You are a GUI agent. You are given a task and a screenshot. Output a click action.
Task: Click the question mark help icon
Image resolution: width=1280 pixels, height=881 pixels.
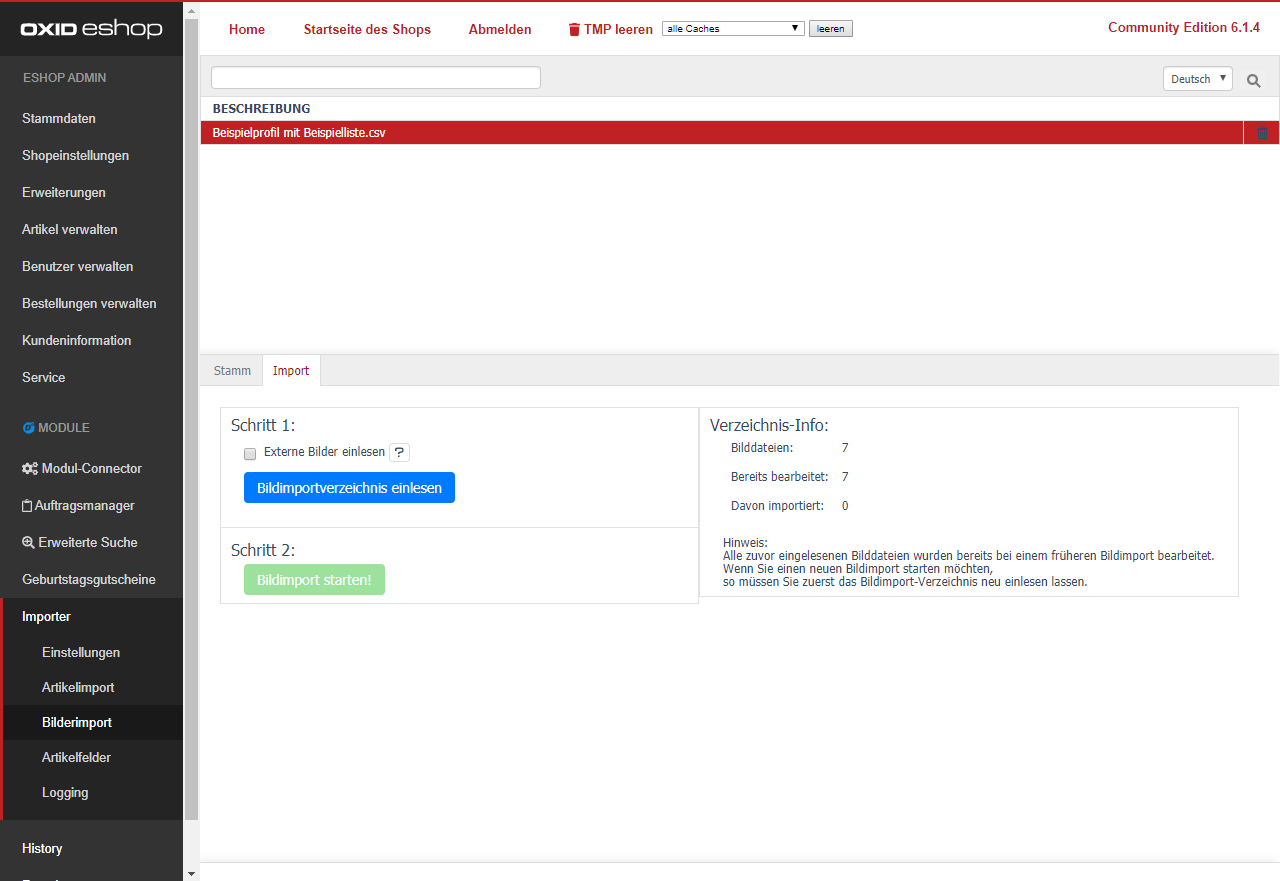coord(399,452)
